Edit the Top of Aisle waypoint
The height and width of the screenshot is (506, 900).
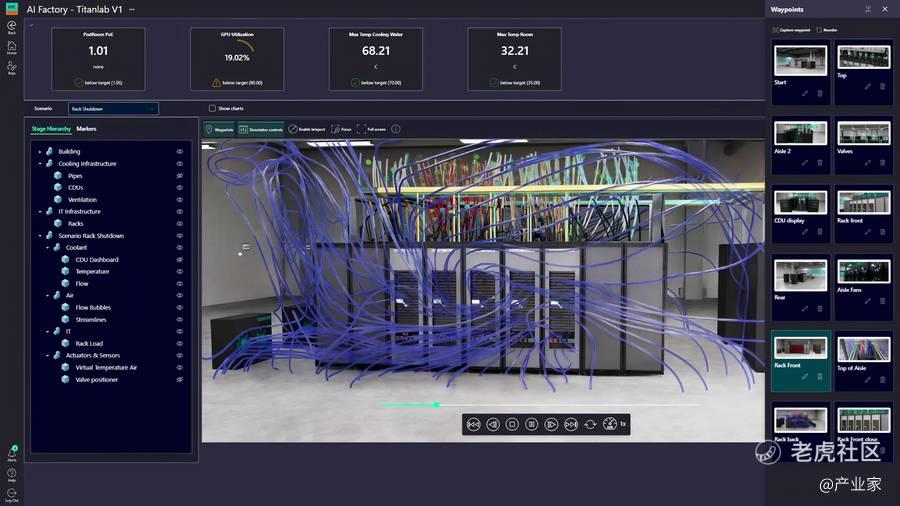point(867,379)
